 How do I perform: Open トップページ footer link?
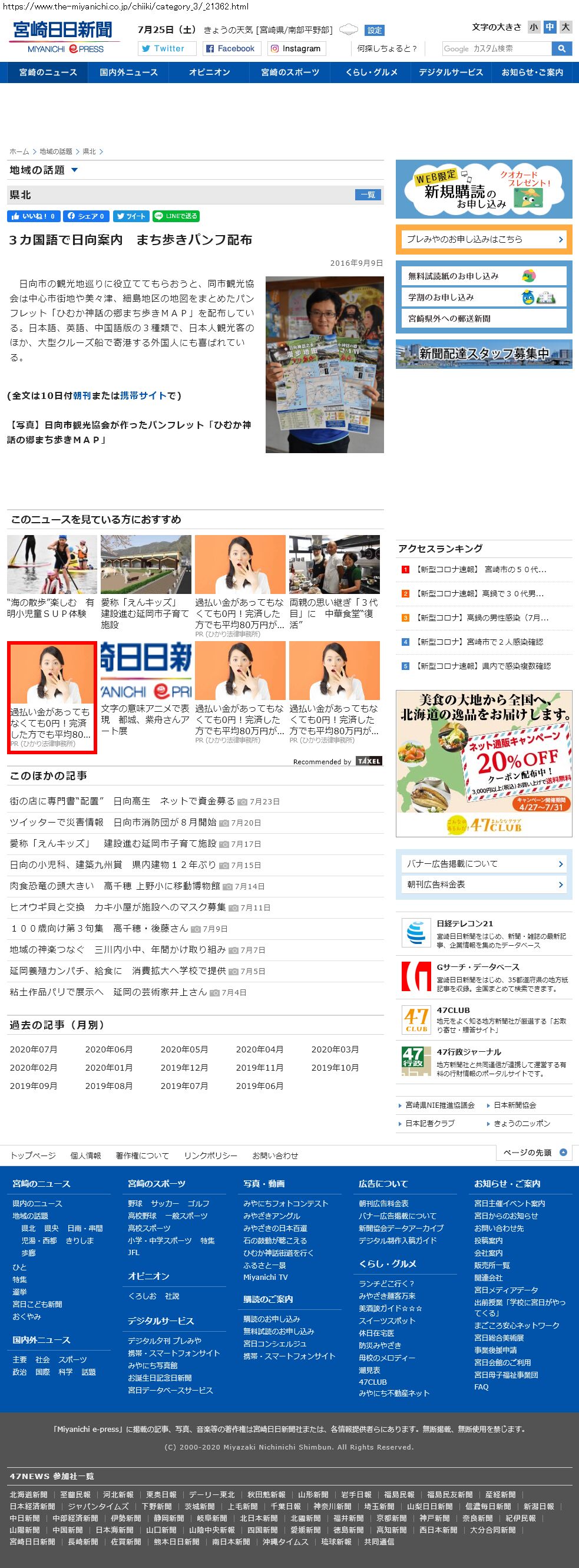[x=33, y=1156]
